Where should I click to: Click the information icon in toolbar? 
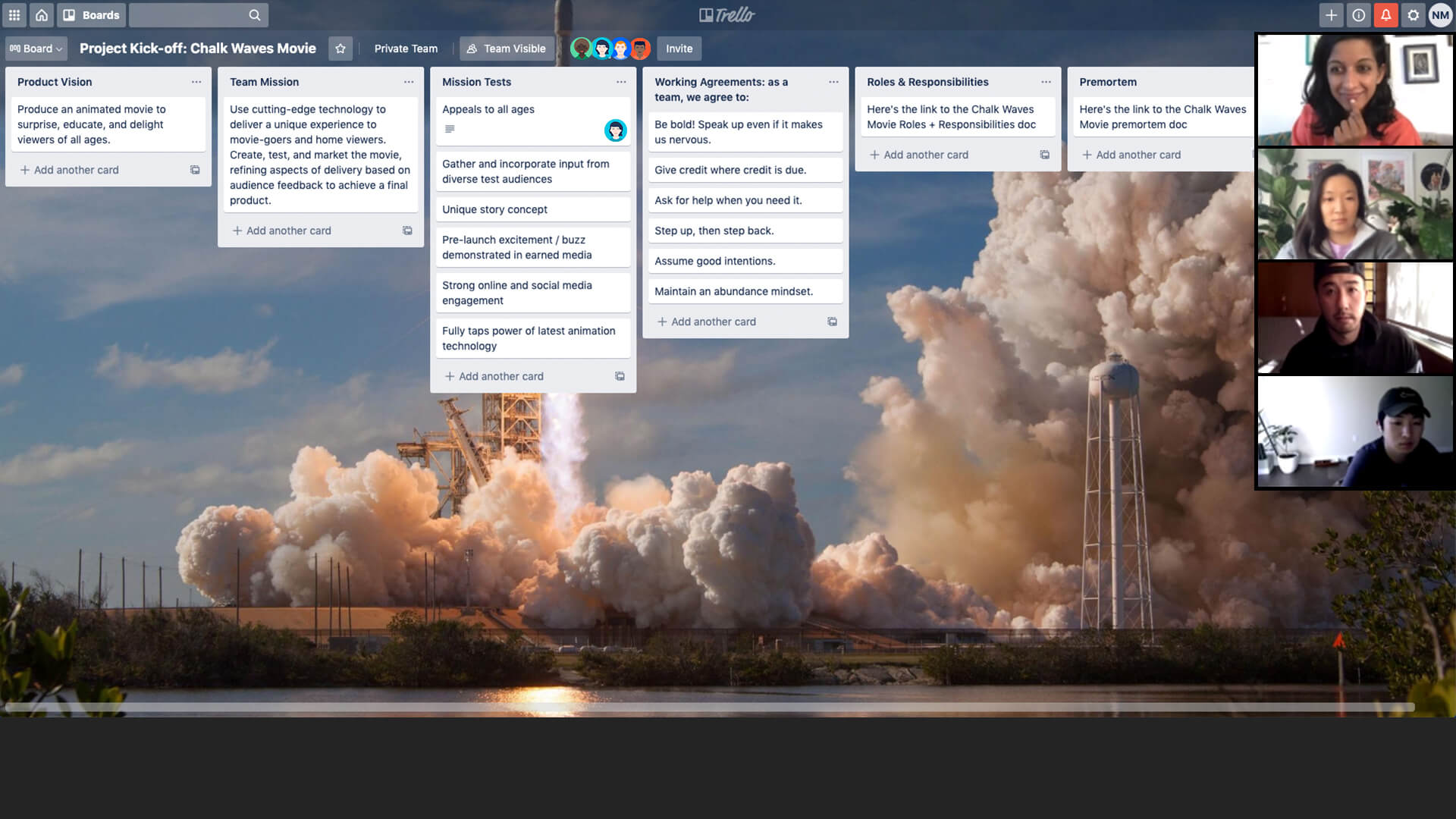1359,14
